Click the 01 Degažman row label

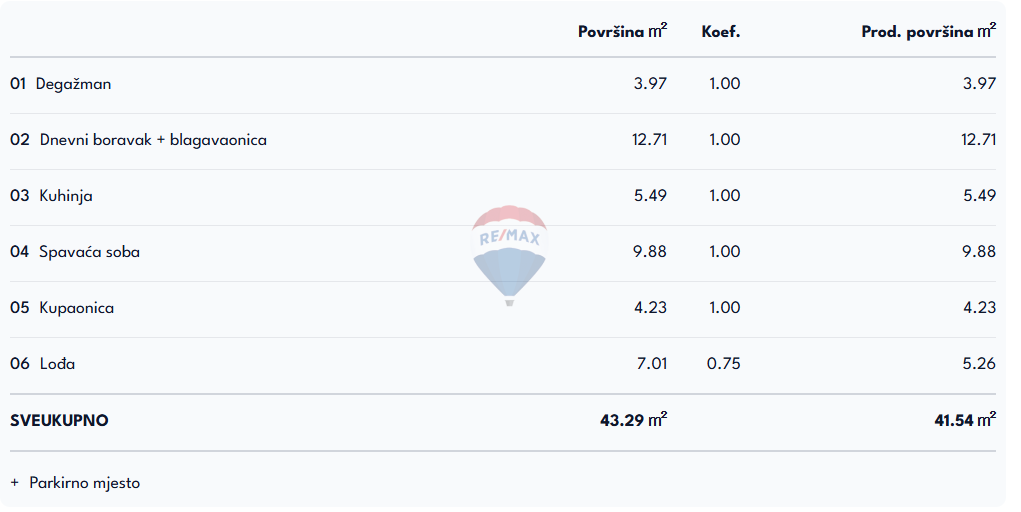[x=61, y=84]
